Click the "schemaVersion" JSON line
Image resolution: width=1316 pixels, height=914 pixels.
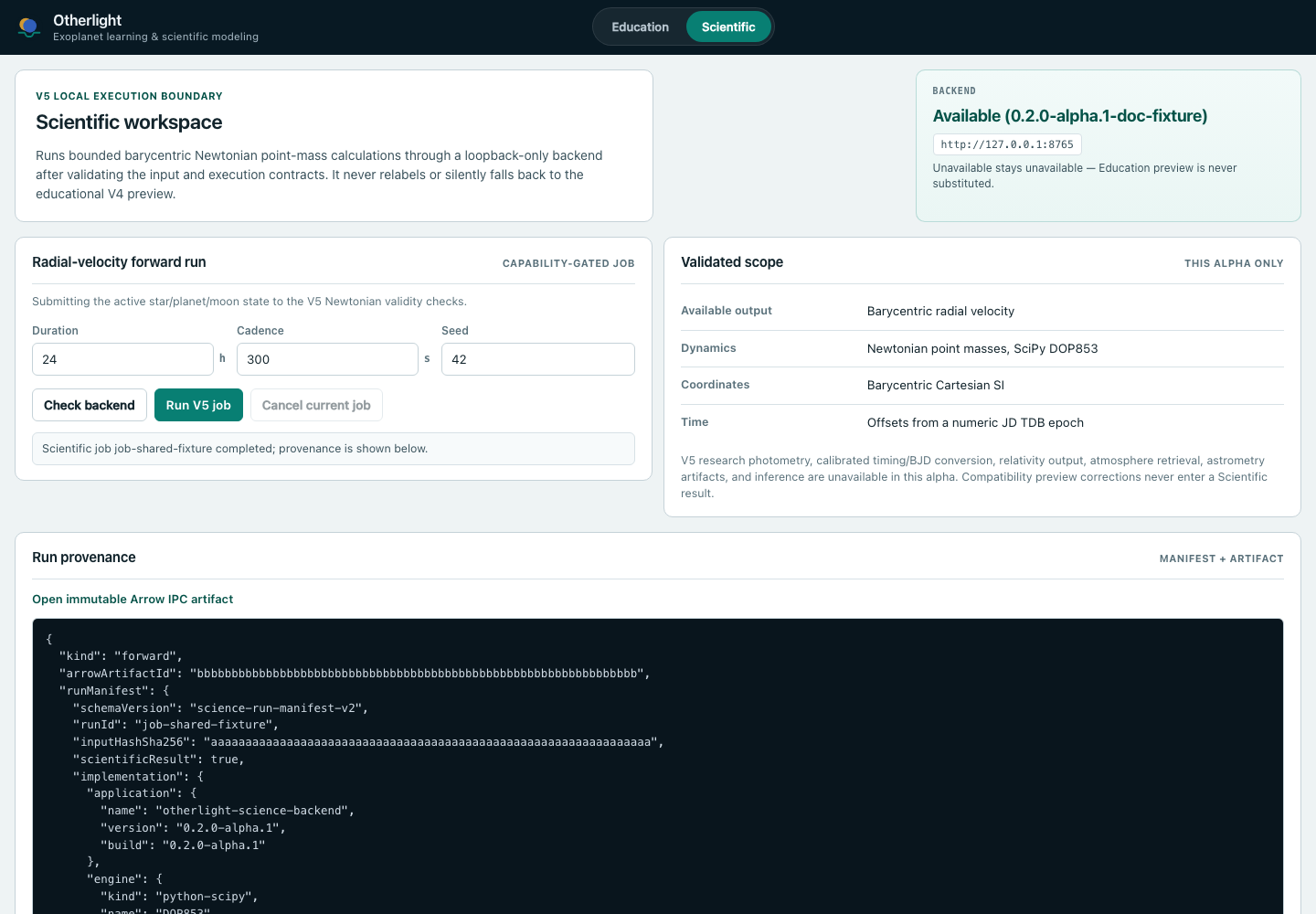point(220,708)
